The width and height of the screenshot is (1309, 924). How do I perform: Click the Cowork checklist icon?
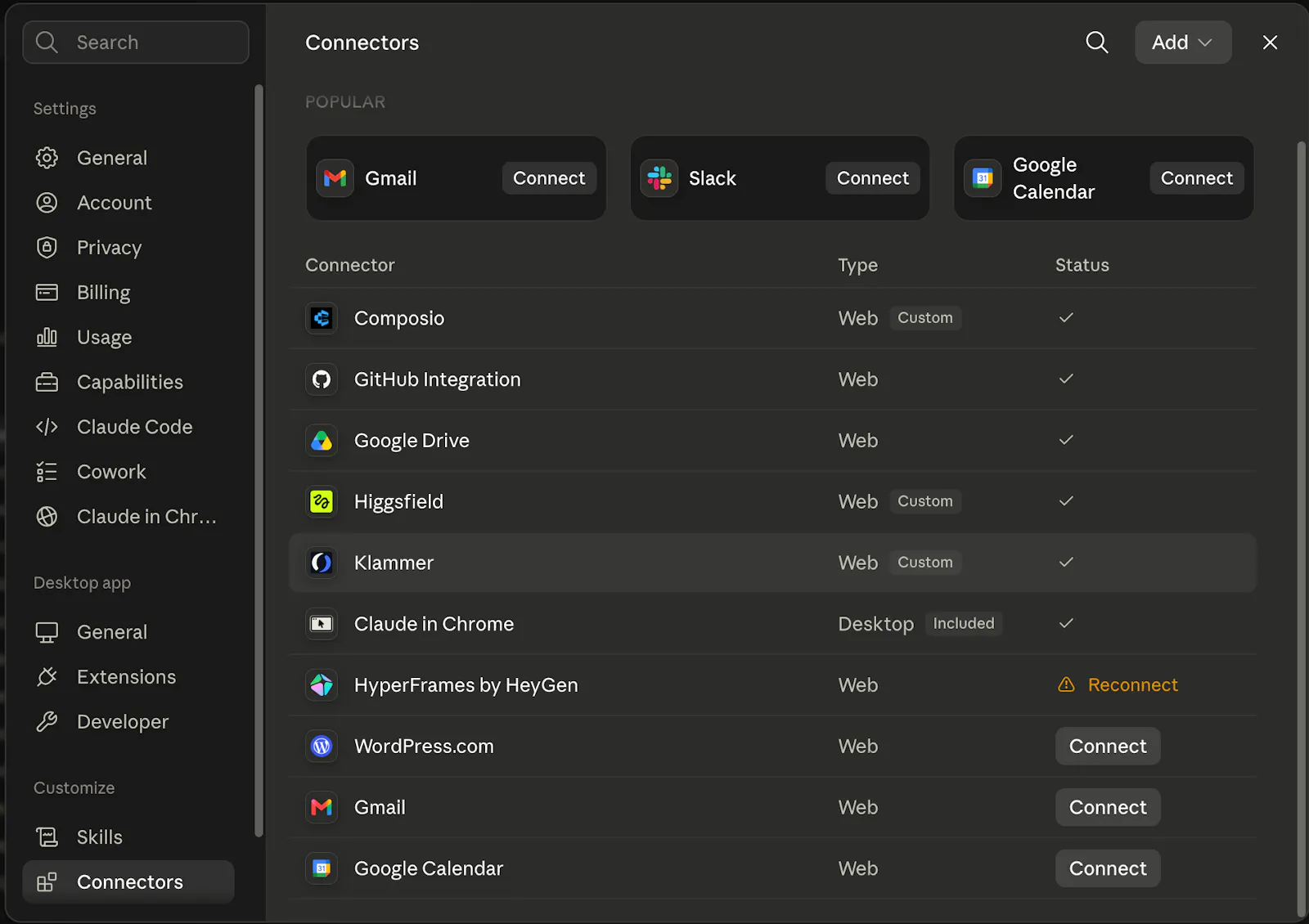click(x=47, y=472)
